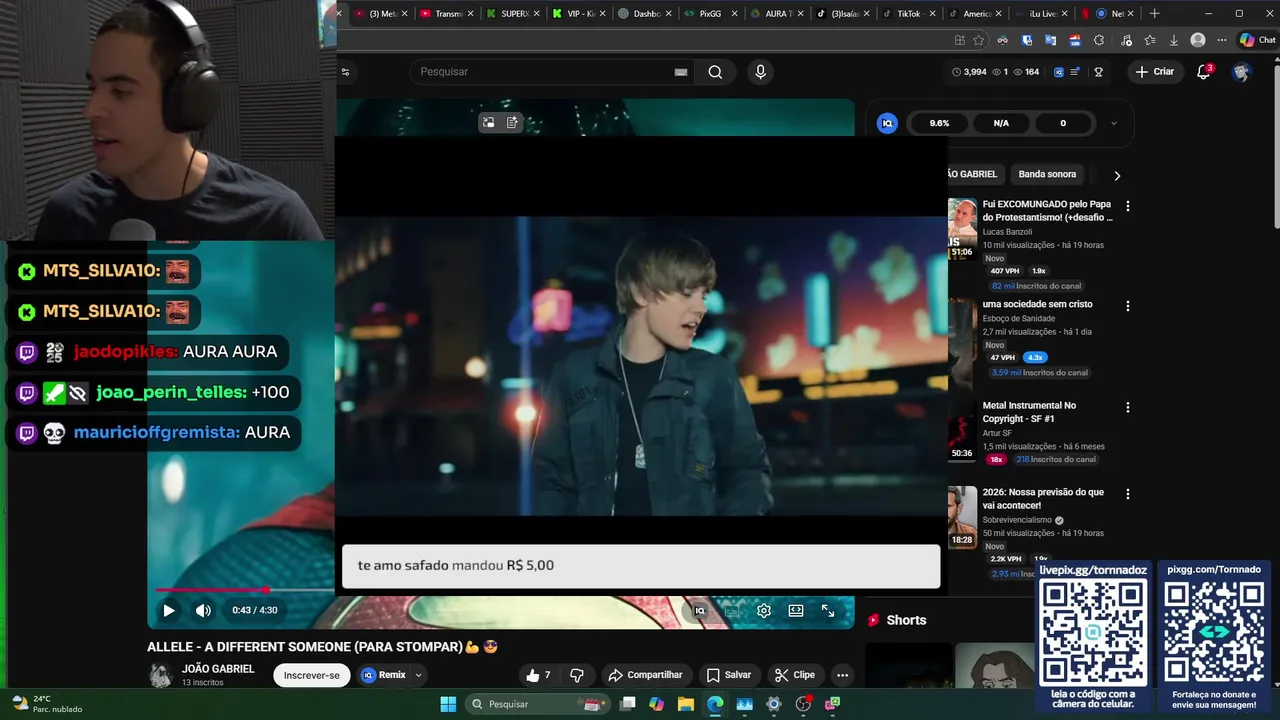Open more actions three-dot menu under video
The width and height of the screenshot is (1280, 720).
[842, 675]
